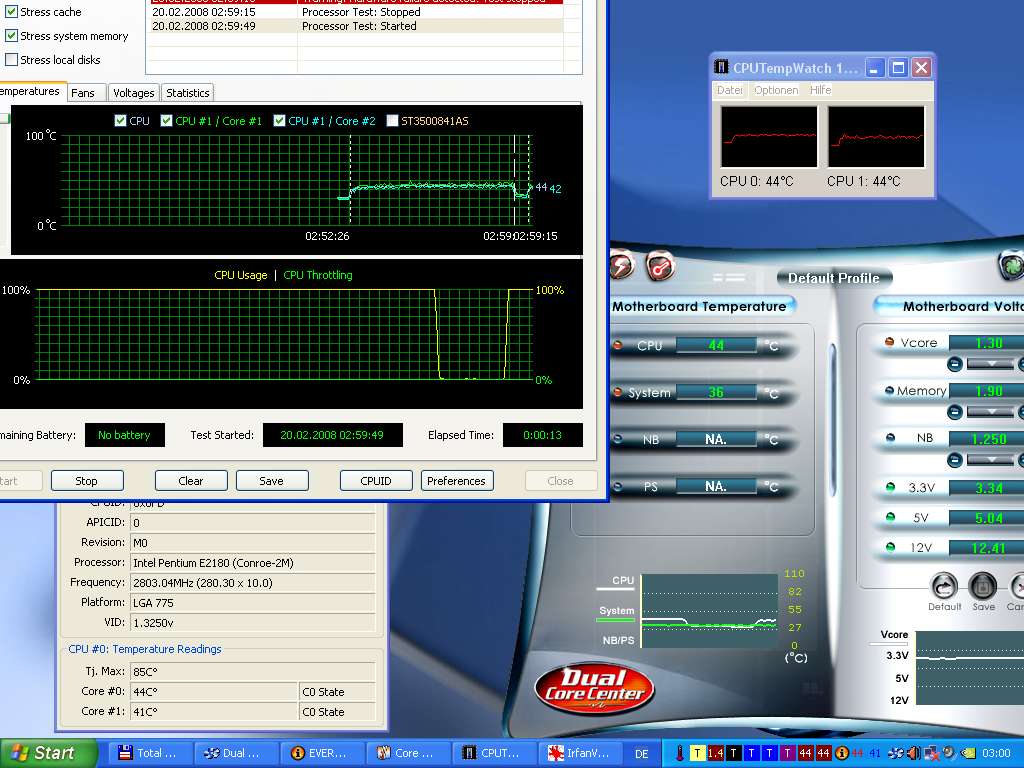Click the red thermometer icon in Dual Core Center
Image resolution: width=1024 pixels, height=768 pixels.
point(660,266)
